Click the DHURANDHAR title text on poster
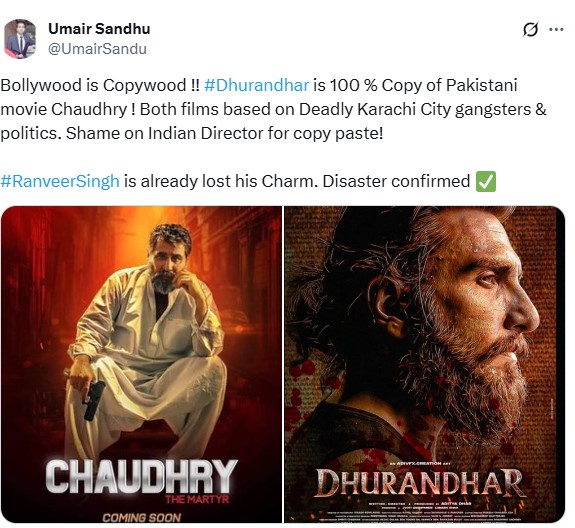The width and height of the screenshot is (575, 528). point(420,484)
